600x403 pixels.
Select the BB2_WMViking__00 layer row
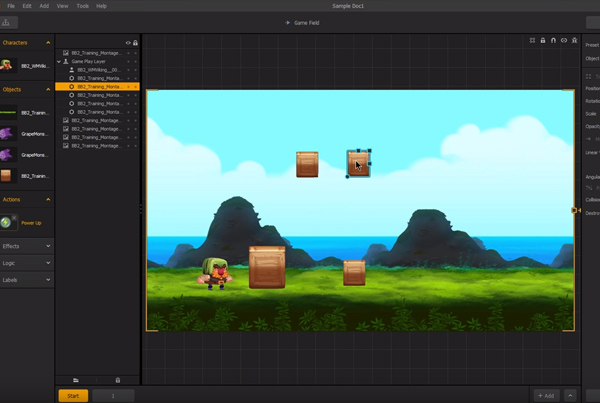click(97, 70)
